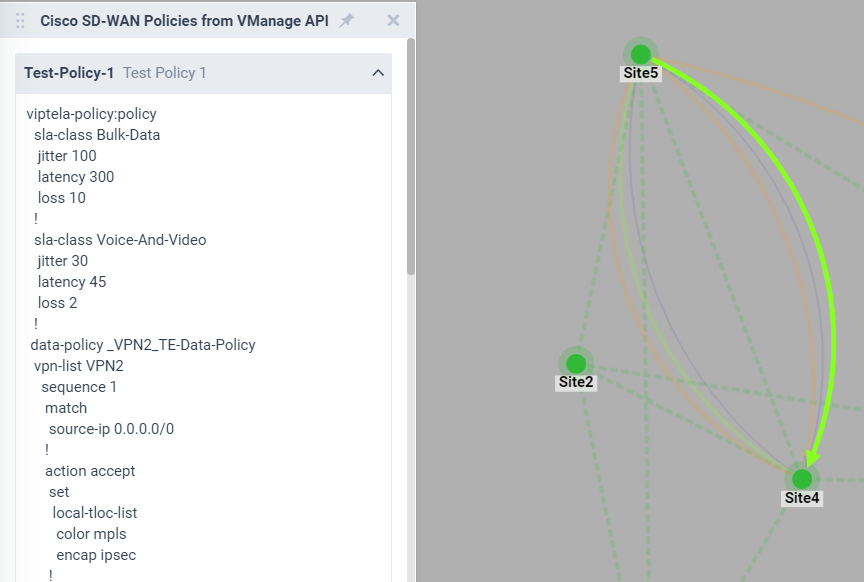The width and height of the screenshot is (864, 582).
Task: Click the Test Policy 1 description text
Action: [165, 73]
